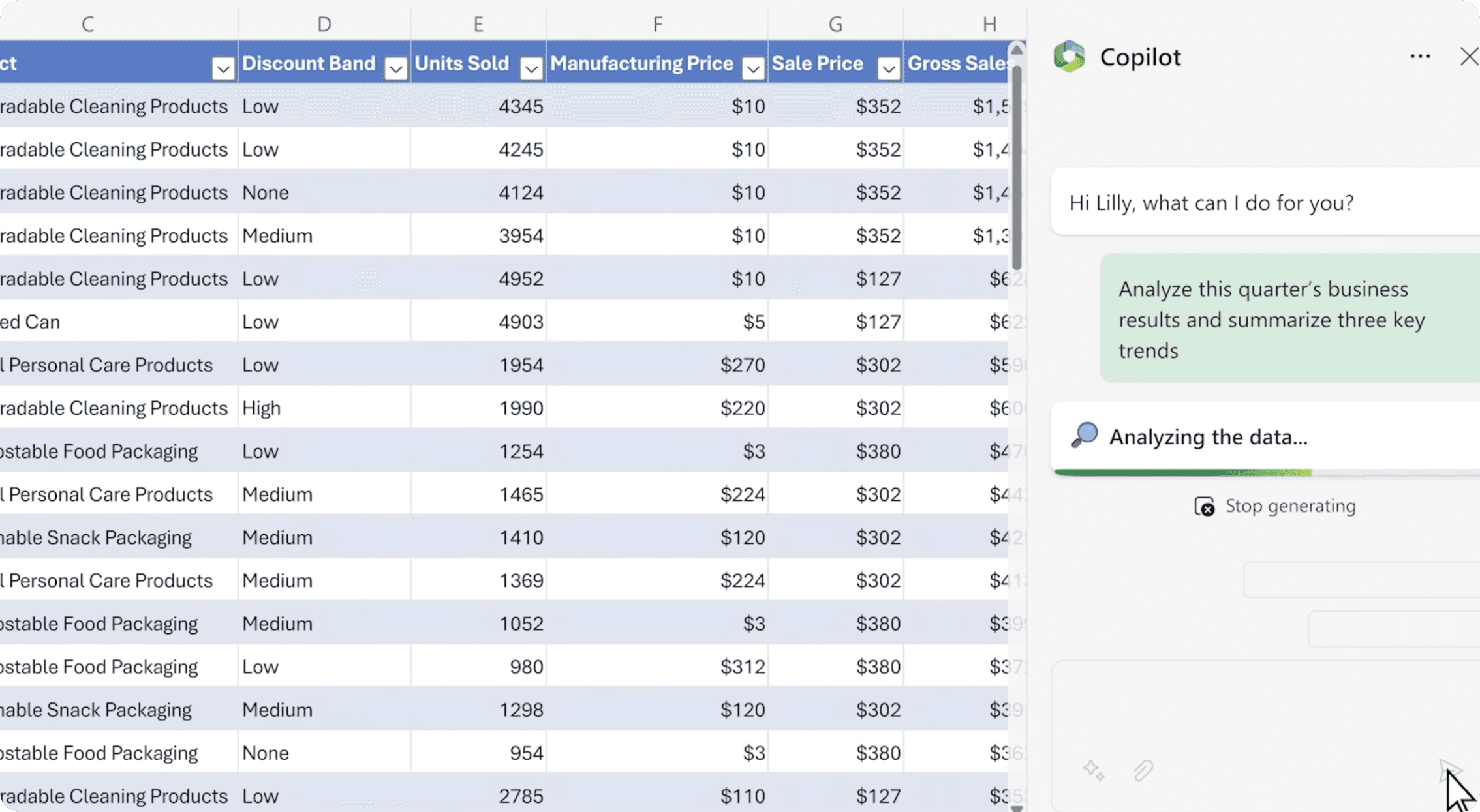1480x812 pixels.
Task: Select column header E
Action: pyautogui.click(x=478, y=23)
